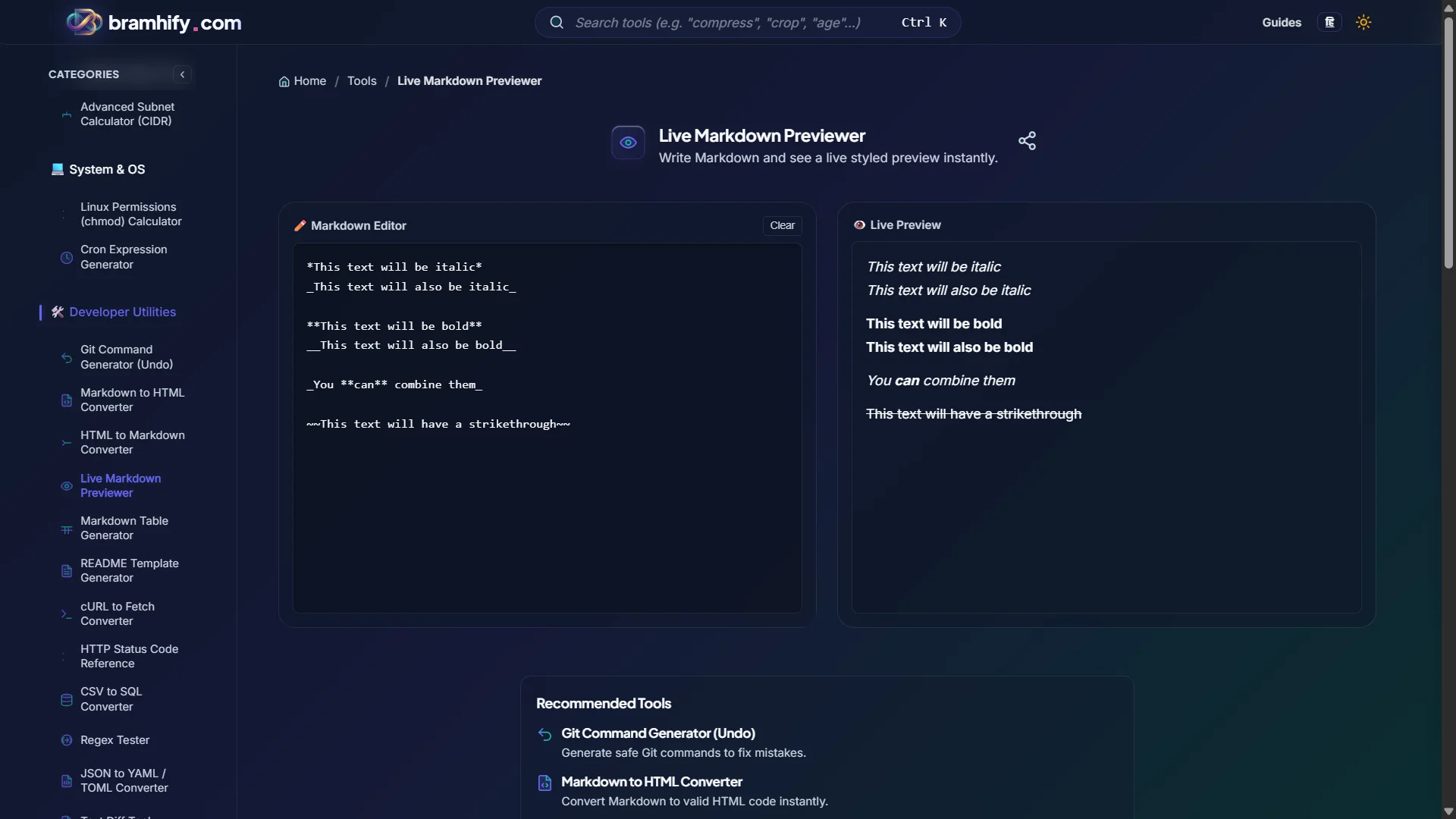Click the Markdown to HTML Converter file icon in sidebar
The image size is (1456, 819).
tap(67, 400)
